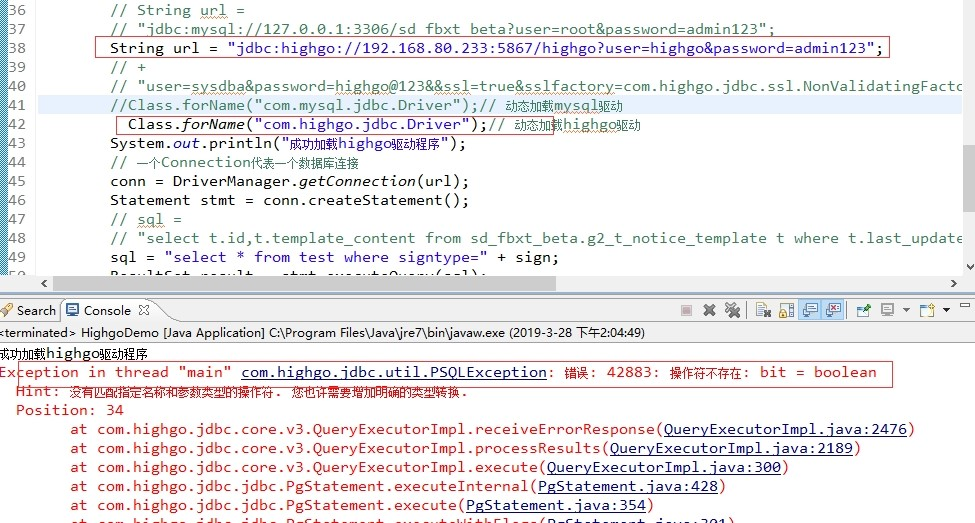Remove all terminated launches via double X icon
This screenshot has width=975, height=523.
(x=732, y=310)
